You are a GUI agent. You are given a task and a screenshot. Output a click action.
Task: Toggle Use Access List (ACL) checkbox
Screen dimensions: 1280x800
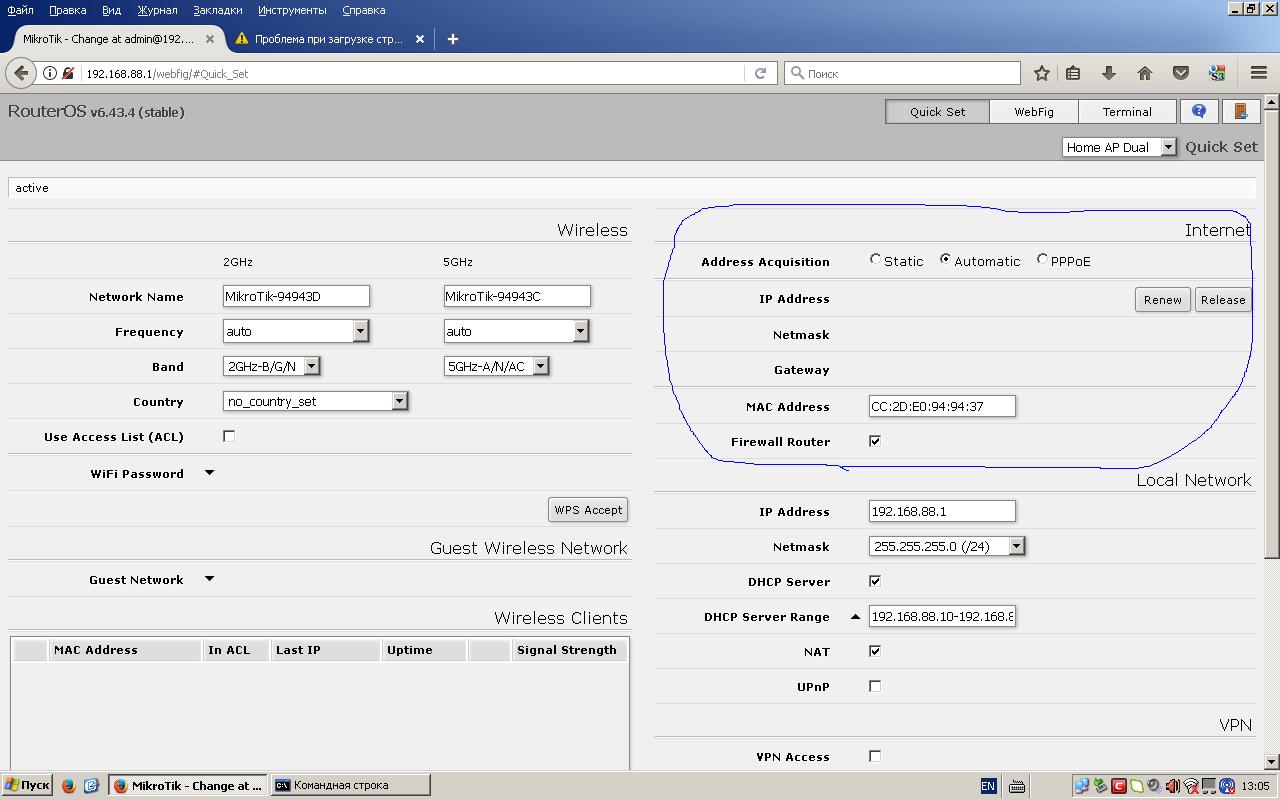point(229,436)
